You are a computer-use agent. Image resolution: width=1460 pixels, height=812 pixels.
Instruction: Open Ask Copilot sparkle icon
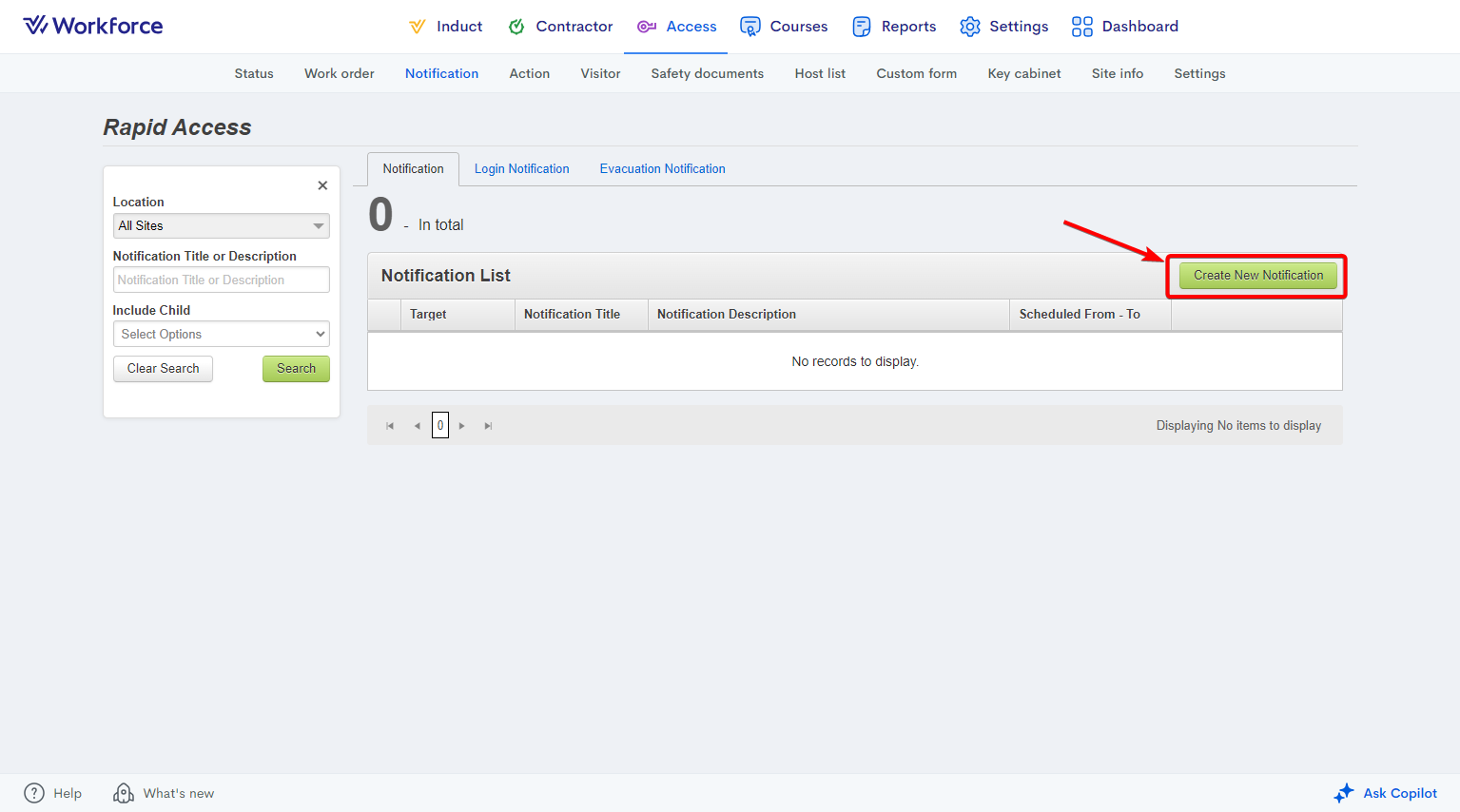[x=1344, y=793]
